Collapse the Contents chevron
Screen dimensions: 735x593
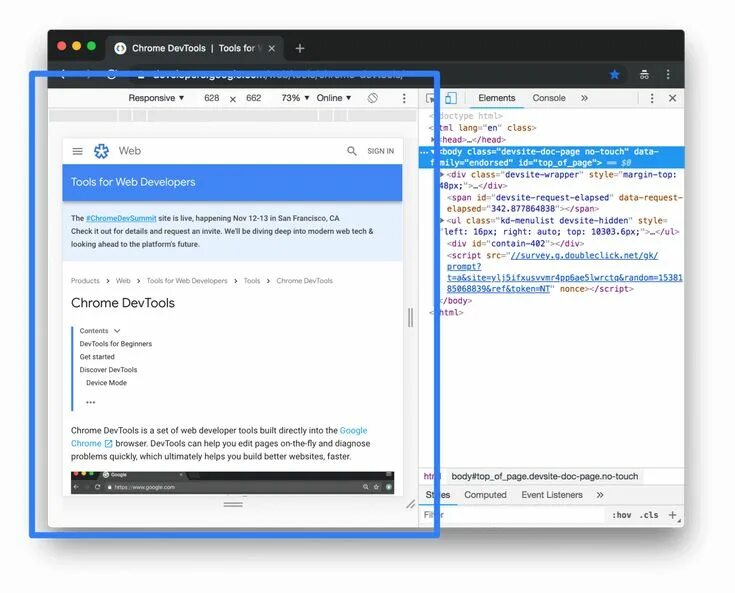coord(117,331)
